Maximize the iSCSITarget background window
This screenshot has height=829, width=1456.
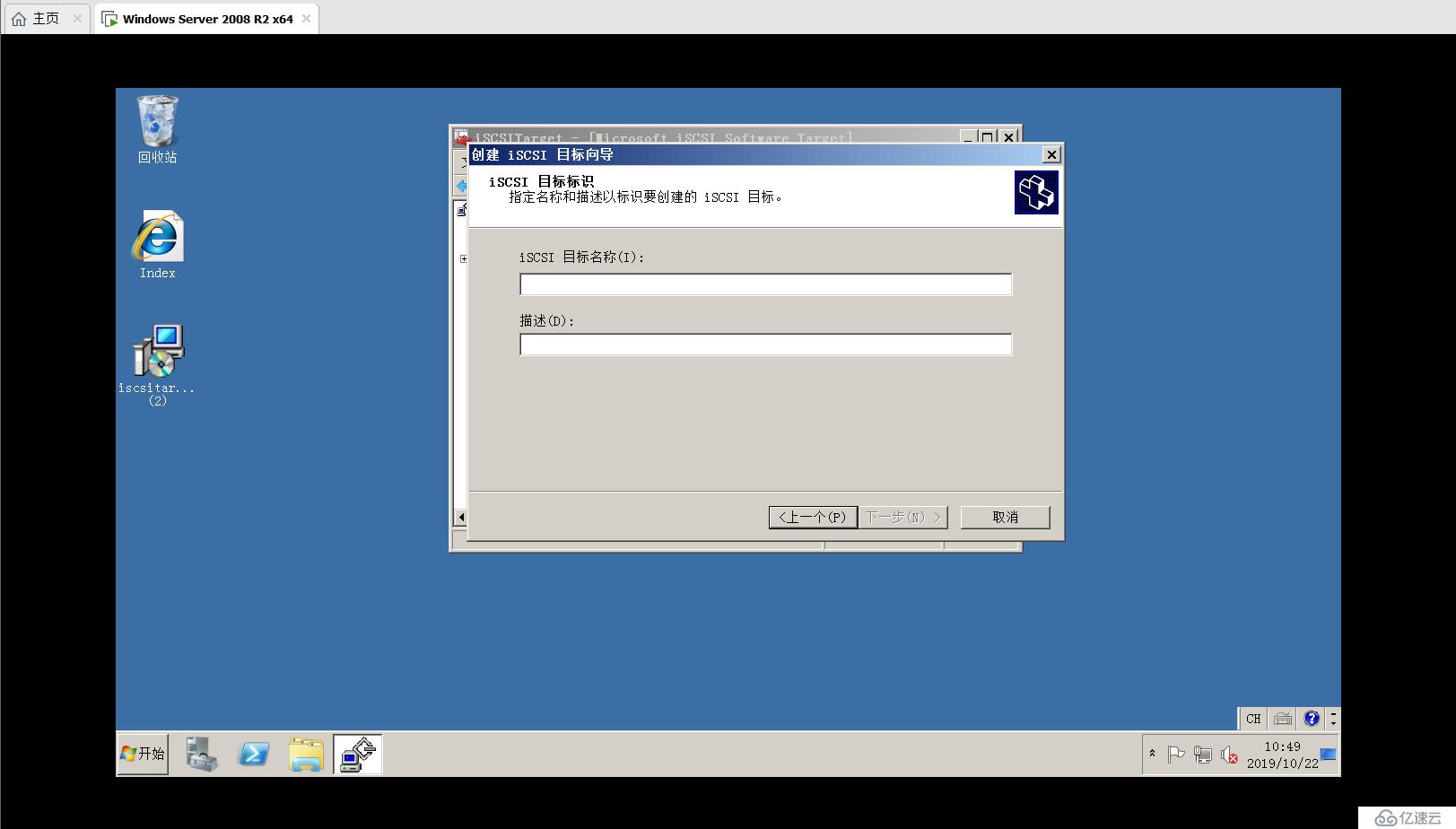pos(988,136)
